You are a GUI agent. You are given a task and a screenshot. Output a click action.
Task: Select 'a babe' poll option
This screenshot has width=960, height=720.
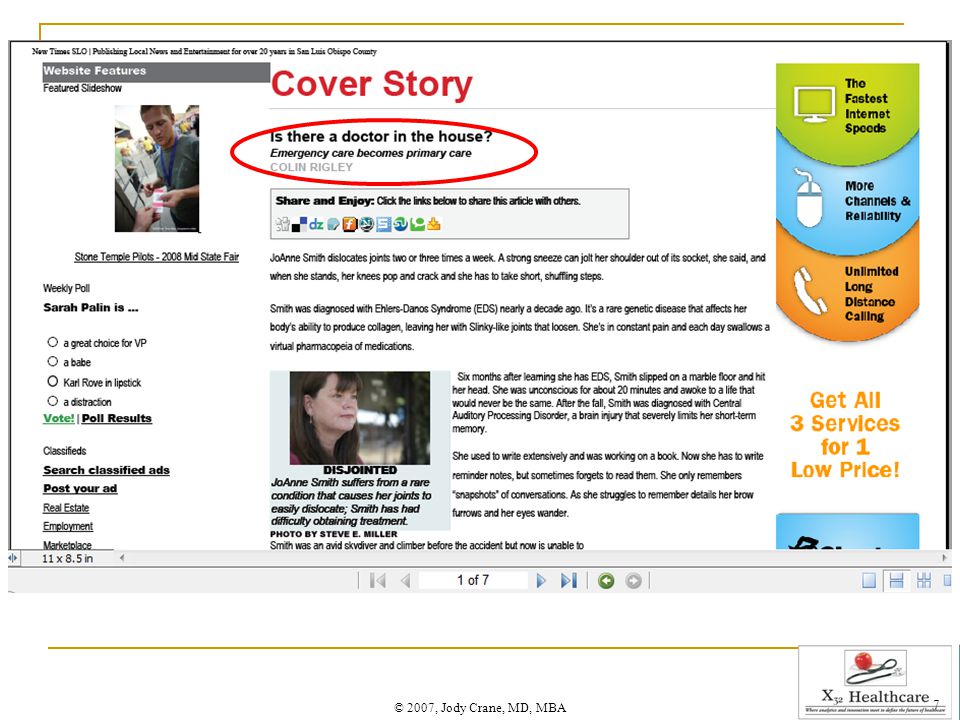53,361
